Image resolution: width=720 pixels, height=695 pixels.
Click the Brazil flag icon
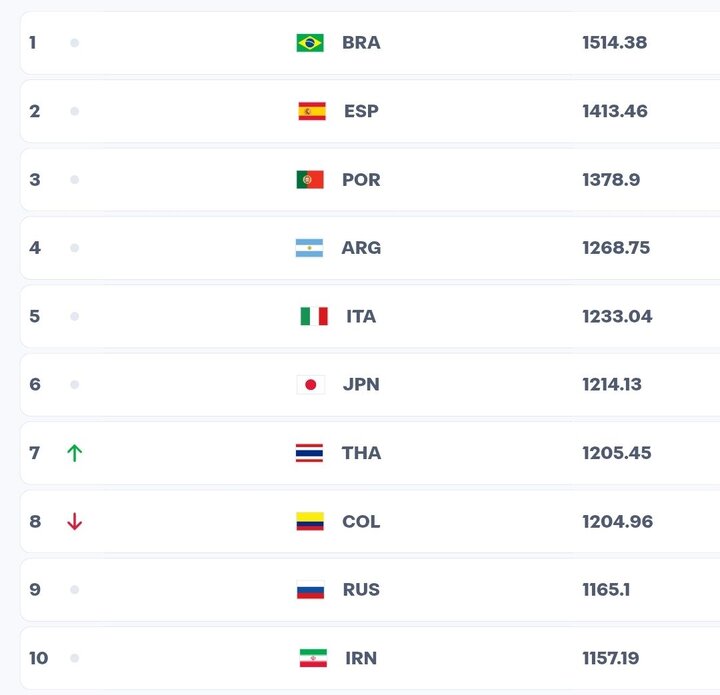click(x=310, y=43)
